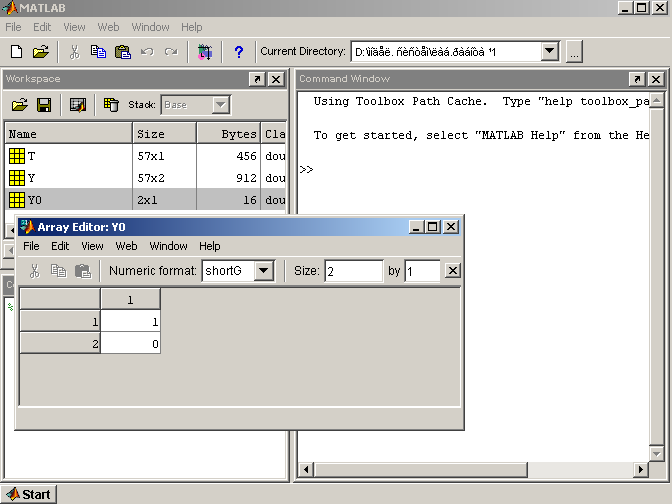This screenshot has height=504, width=672.
Task: Close the Array Editor toolbar X beside size fields
Action: [453, 271]
